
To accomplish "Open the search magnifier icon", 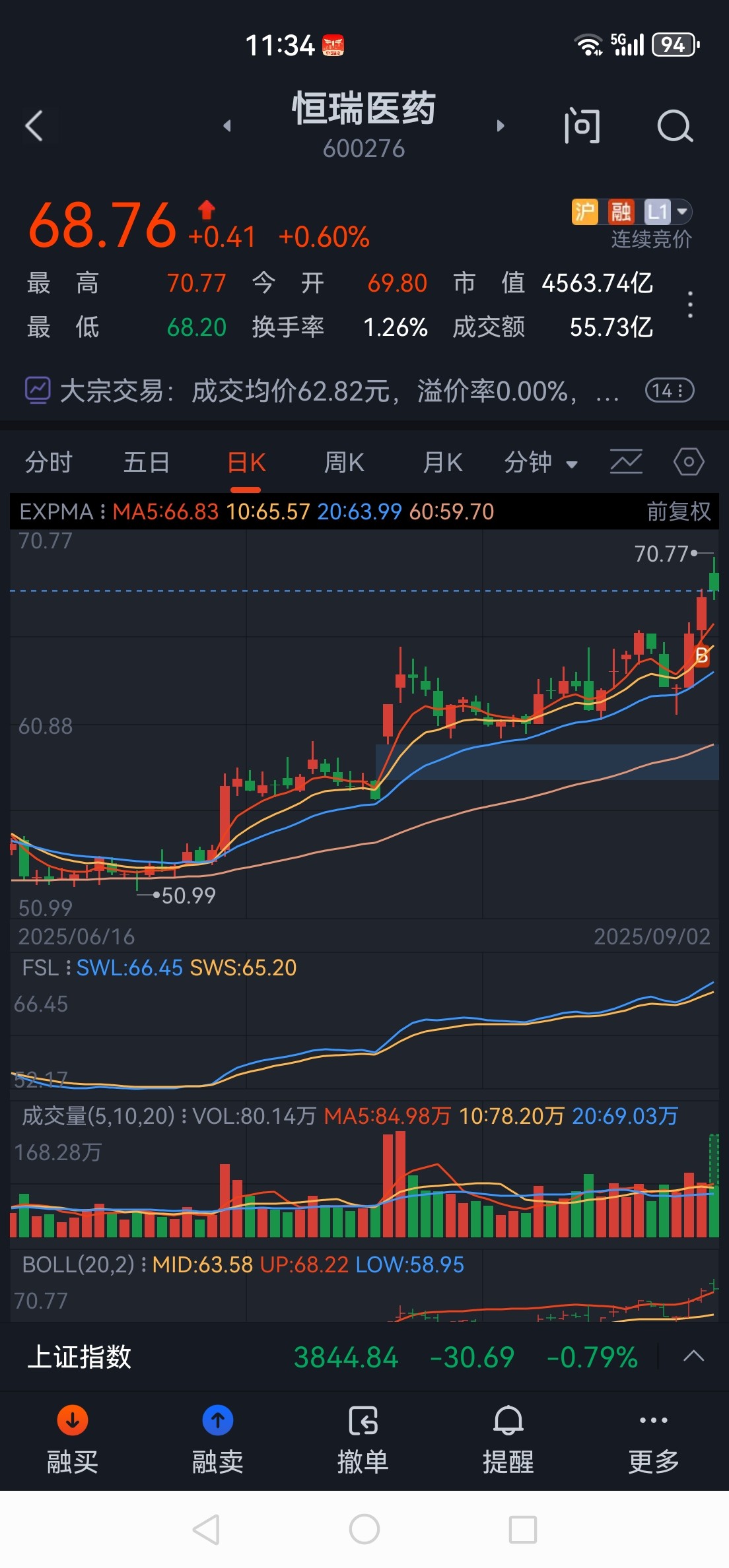I will [x=675, y=125].
